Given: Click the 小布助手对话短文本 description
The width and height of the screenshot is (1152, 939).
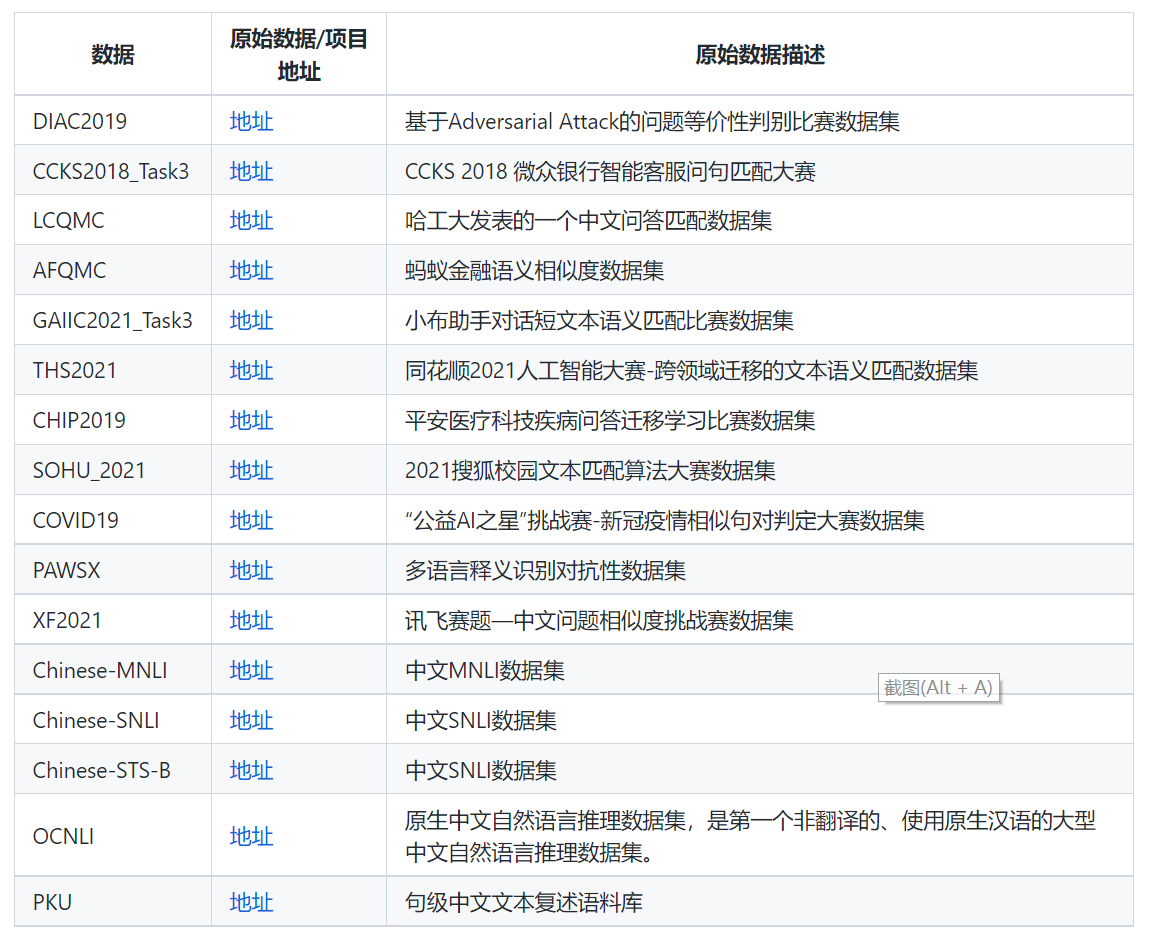Looking at the screenshot, I should tap(599, 320).
